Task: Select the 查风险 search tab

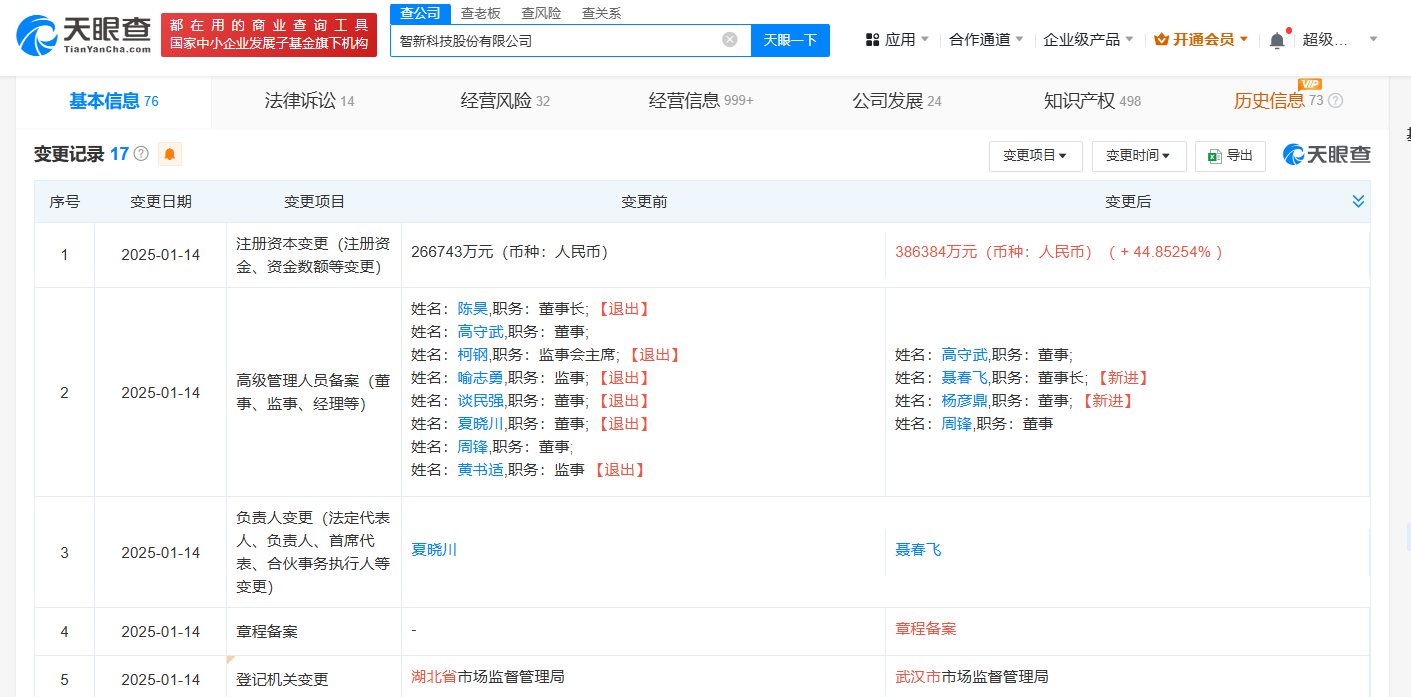Action: 541,13
